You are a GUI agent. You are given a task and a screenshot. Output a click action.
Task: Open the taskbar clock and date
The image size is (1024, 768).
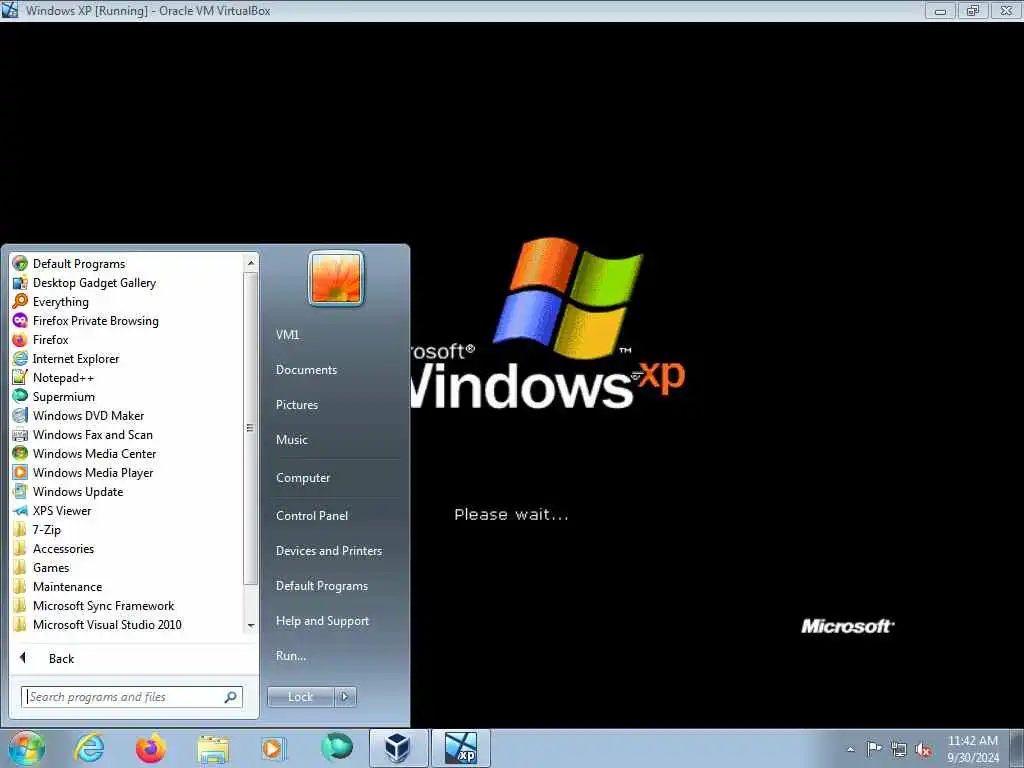(973, 748)
